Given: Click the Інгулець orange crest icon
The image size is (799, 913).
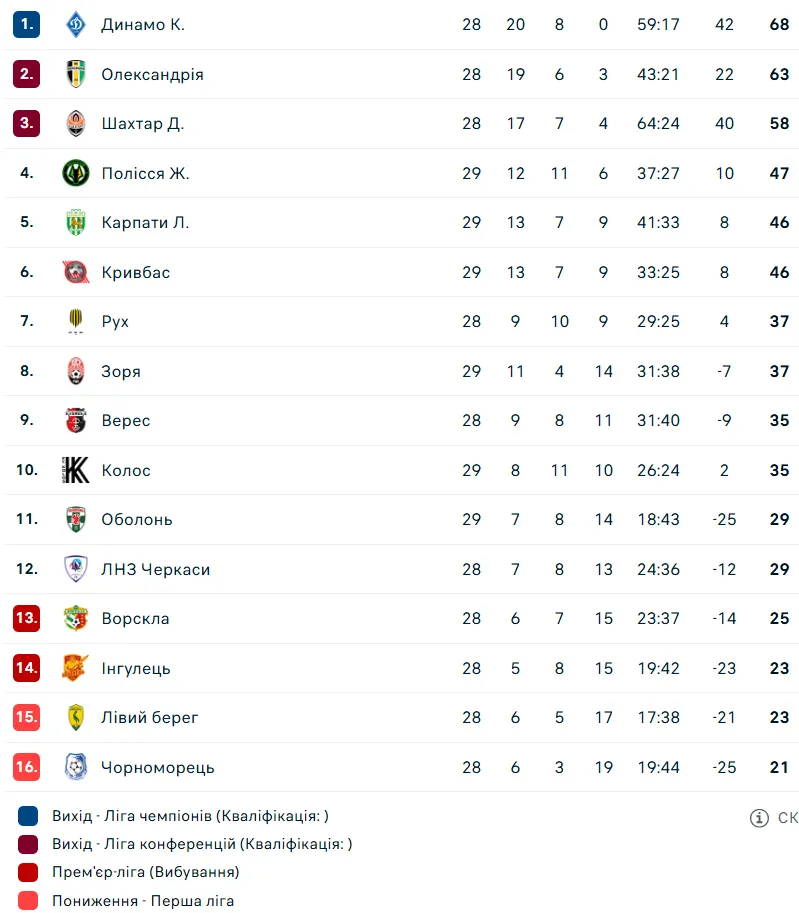Looking at the screenshot, I should click(76, 668).
